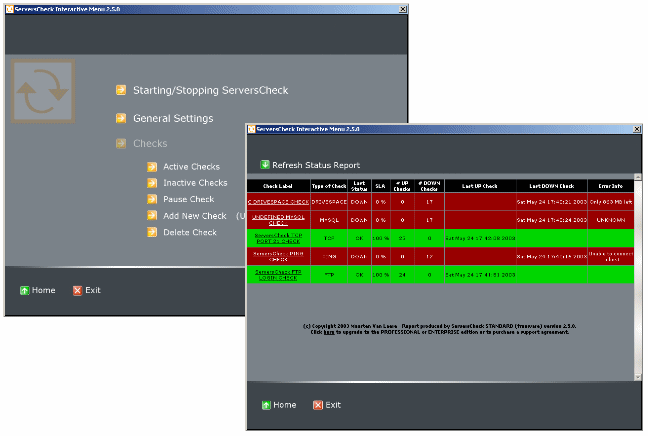
Task: Click the scrollbar up arrow in the status report
Action: coord(638,177)
